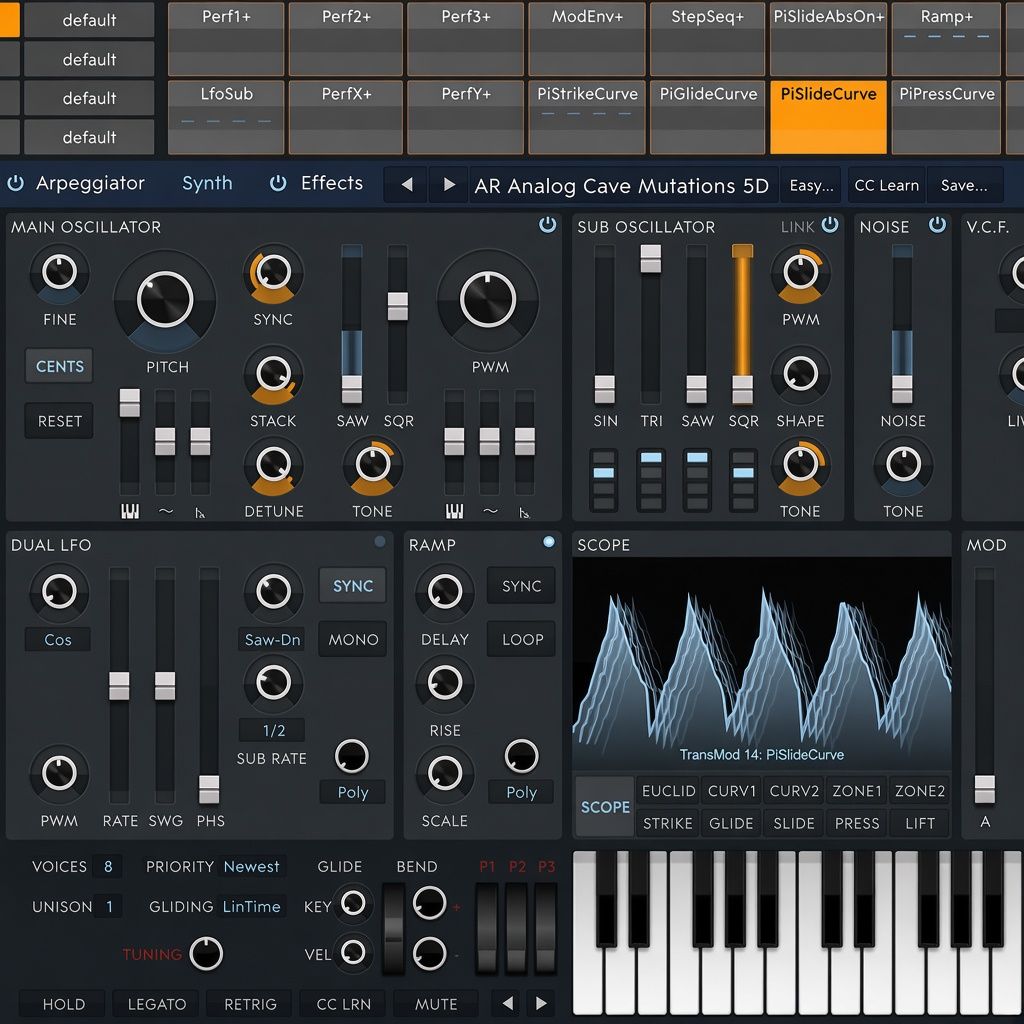The height and width of the screenshot is (1024, 1024).
Task: Toggle the CENTS button
Action: [59, 366]
